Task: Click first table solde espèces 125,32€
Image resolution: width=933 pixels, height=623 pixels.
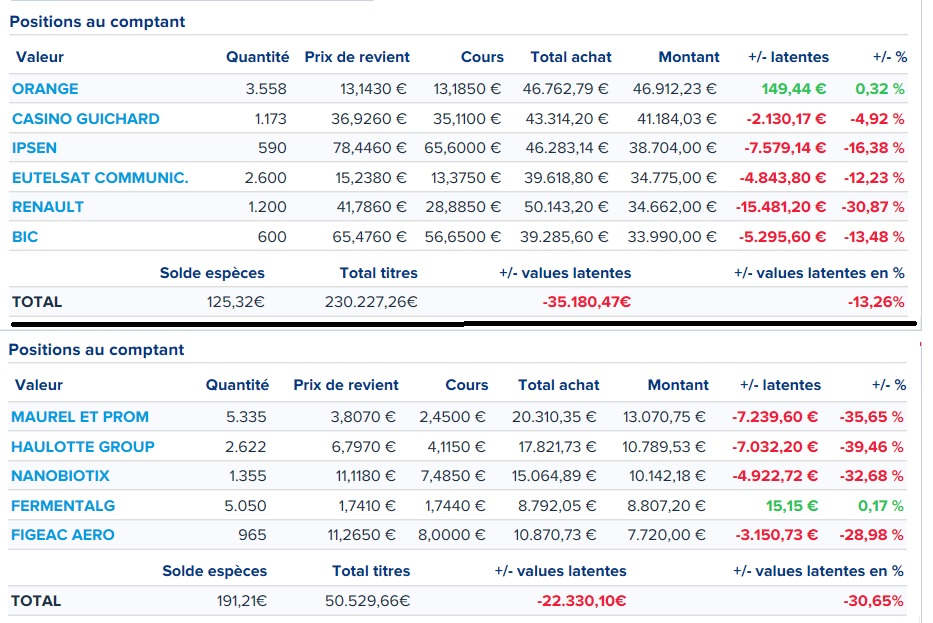Action: tap(236, 302)
